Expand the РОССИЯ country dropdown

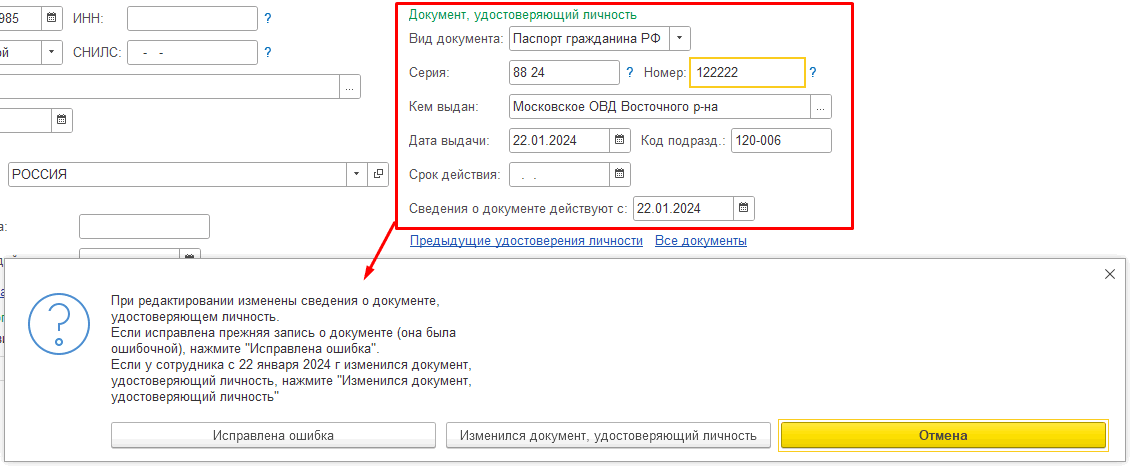[358, 174]
